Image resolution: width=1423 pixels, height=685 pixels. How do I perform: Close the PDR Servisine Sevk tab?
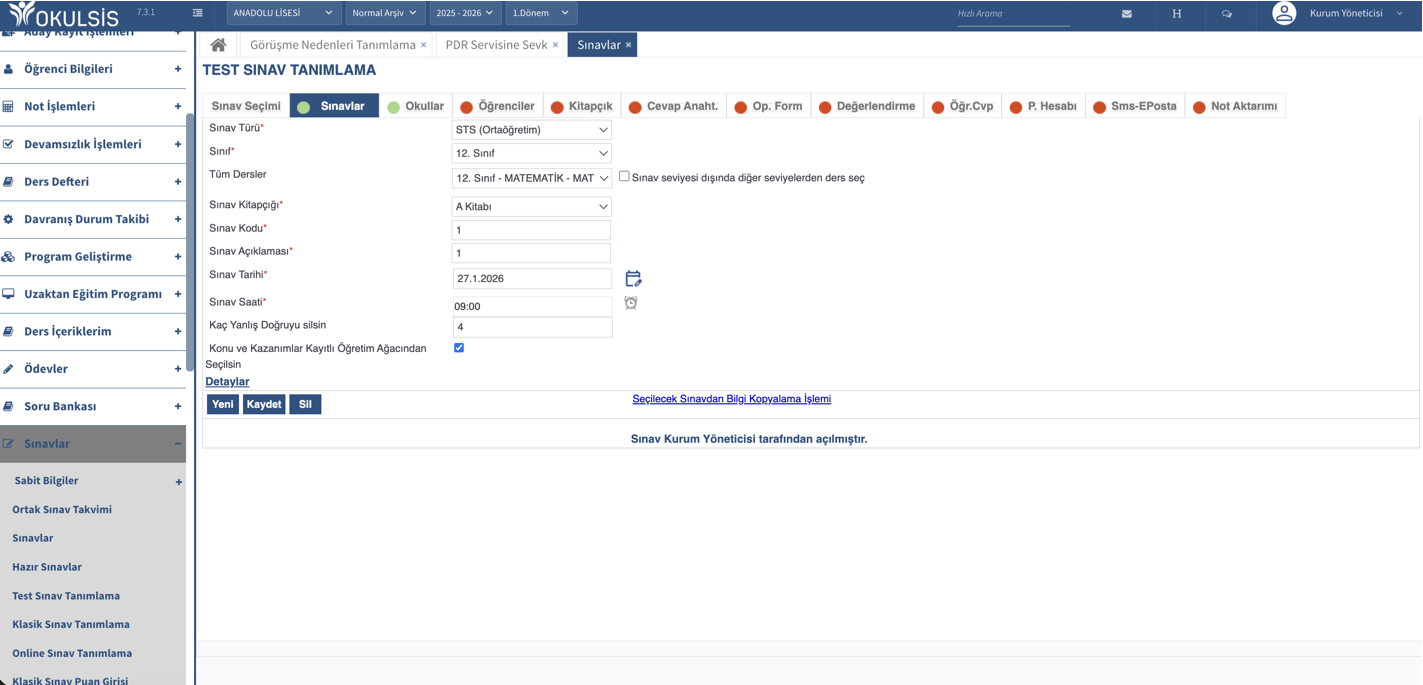[555, 45]
